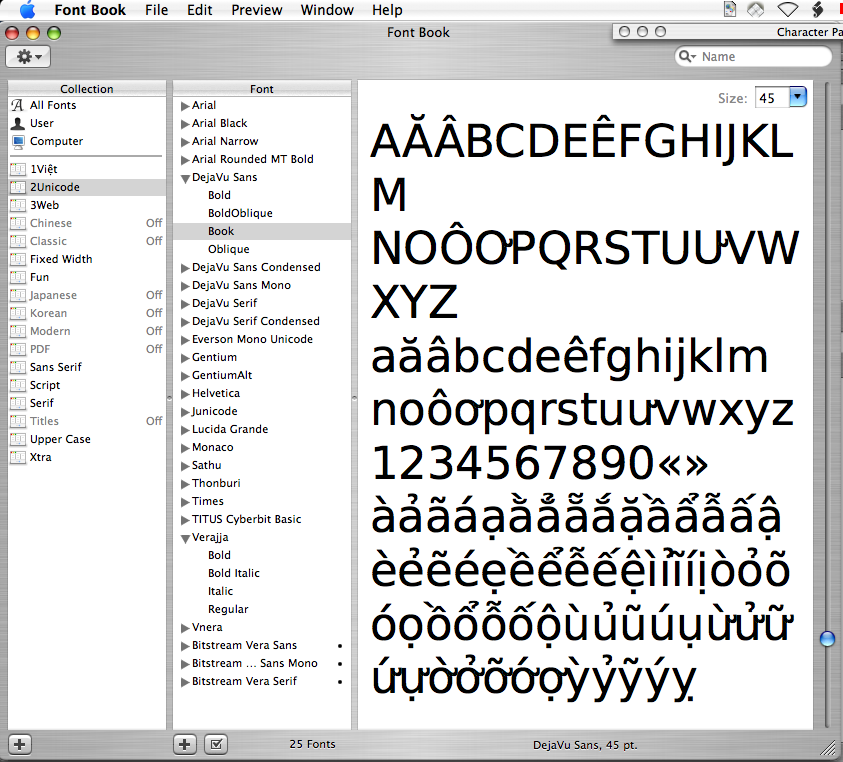This screenshot has height=762, width=843.
Task: Open the Help menu
Action: point(387,10)
